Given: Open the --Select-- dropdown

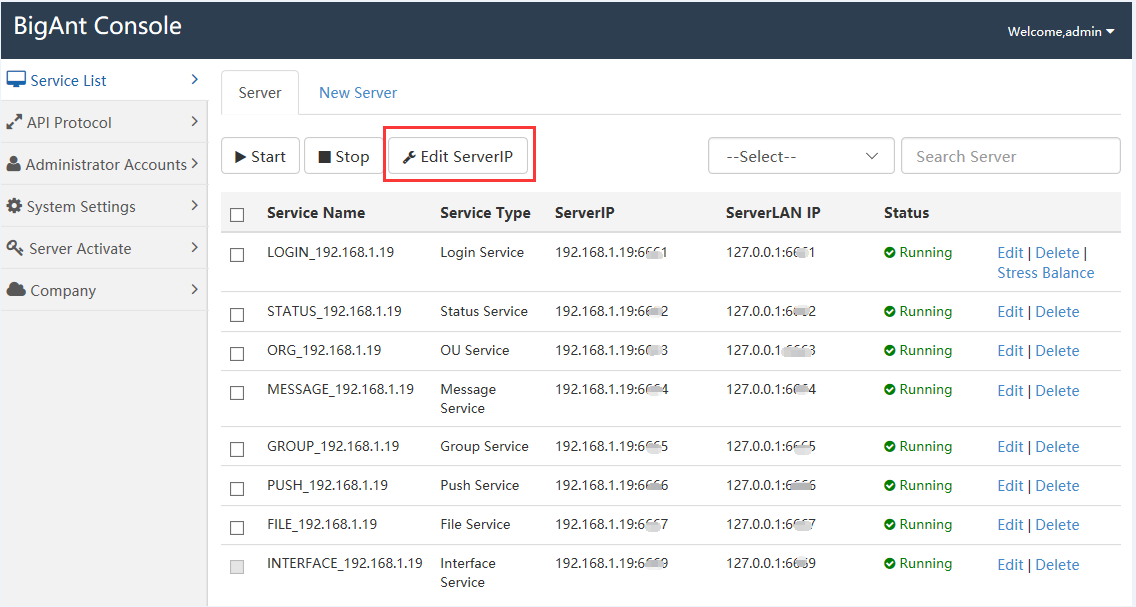Looking at the screenshot, I should click(801, 156).
